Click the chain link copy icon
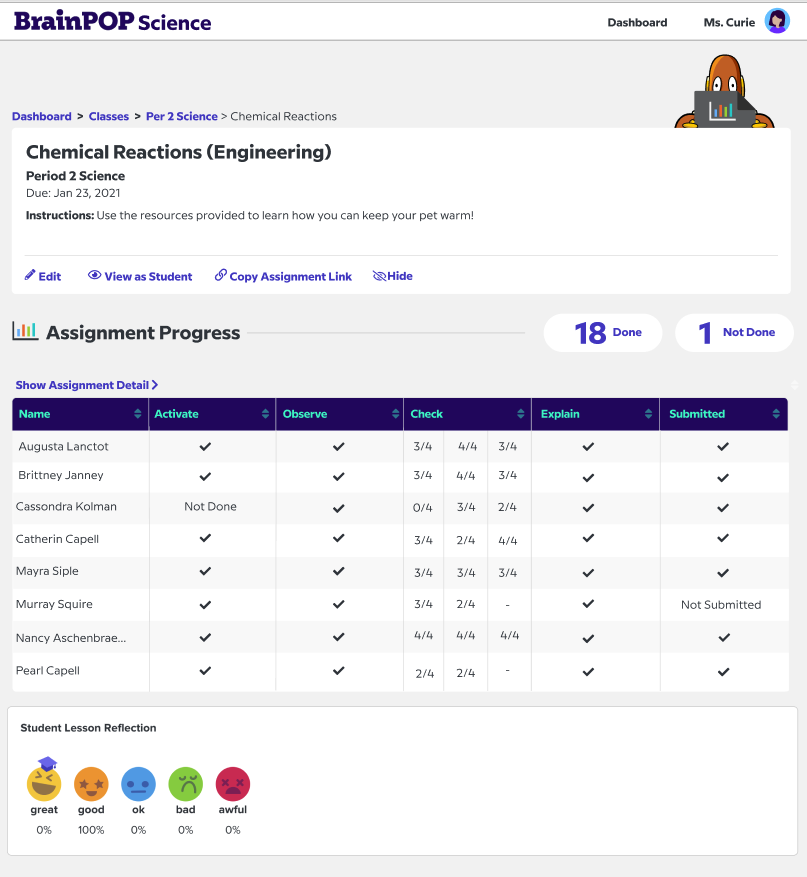This screenshot has height=877, width=807. [221, 275]
